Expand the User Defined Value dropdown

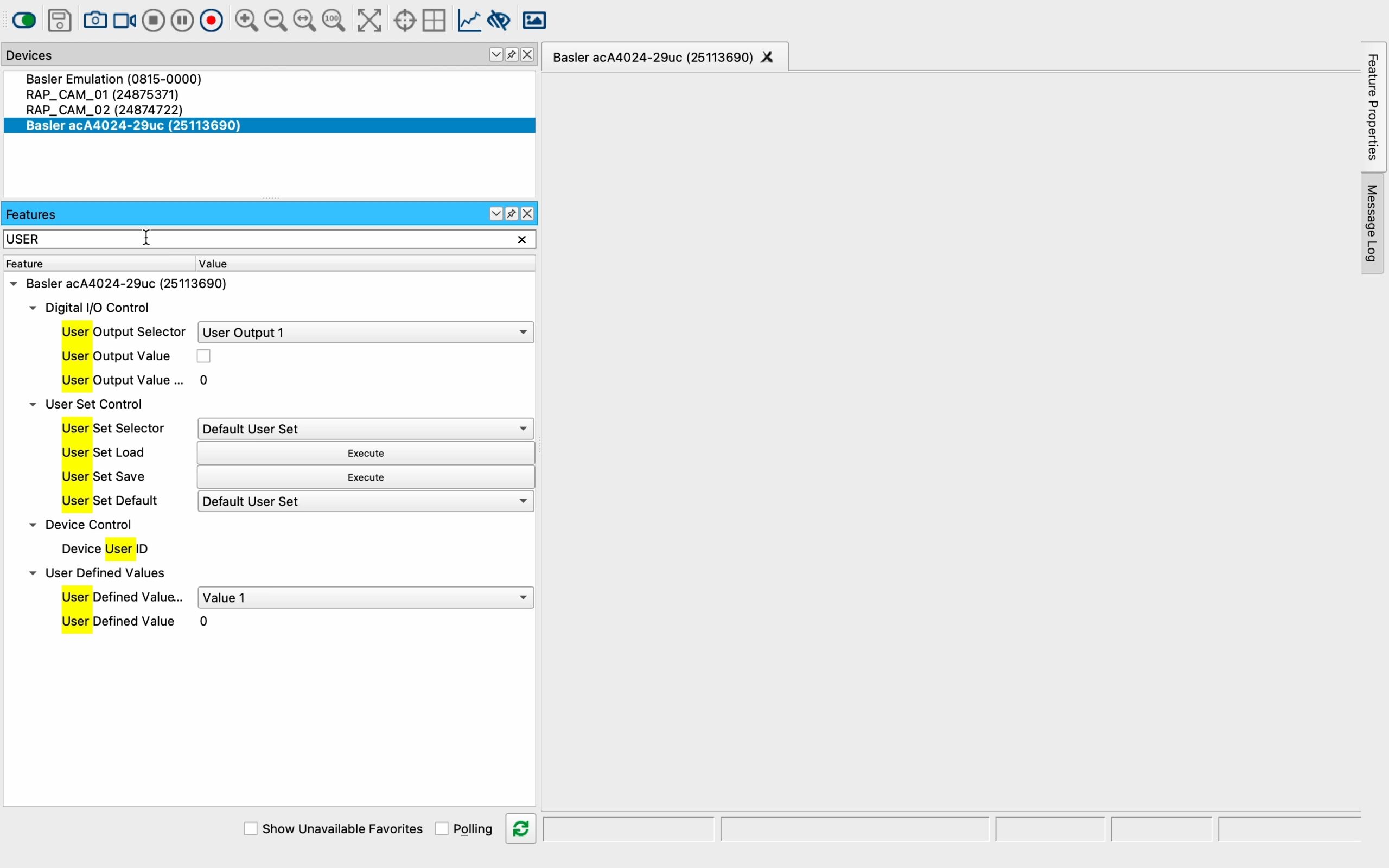521,597
